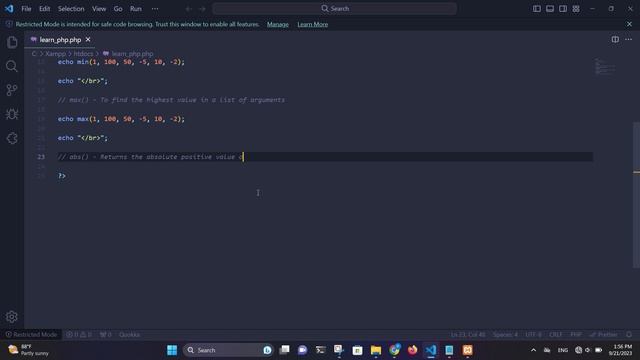Viewport: 640px width, 360px height.
Task: Click the closing ?> PHP tag
Action: (62, 176)
